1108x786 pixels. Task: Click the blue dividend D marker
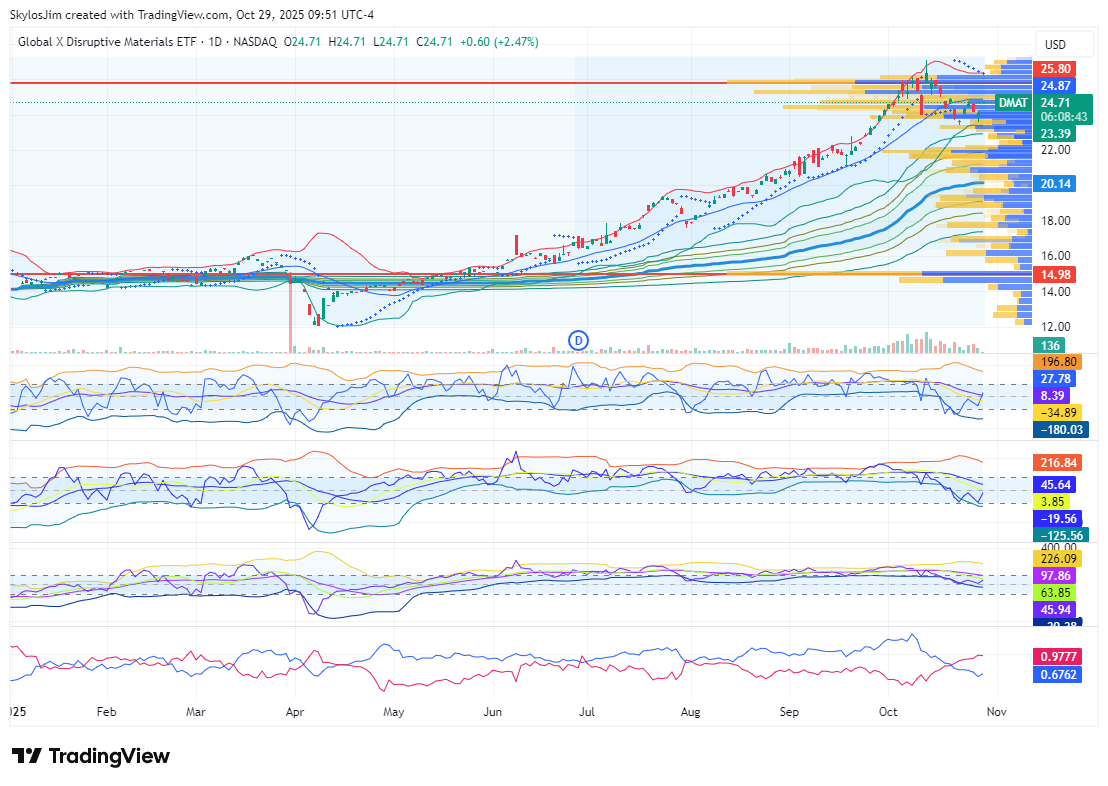pyautogui.click(x=578, y=340)
